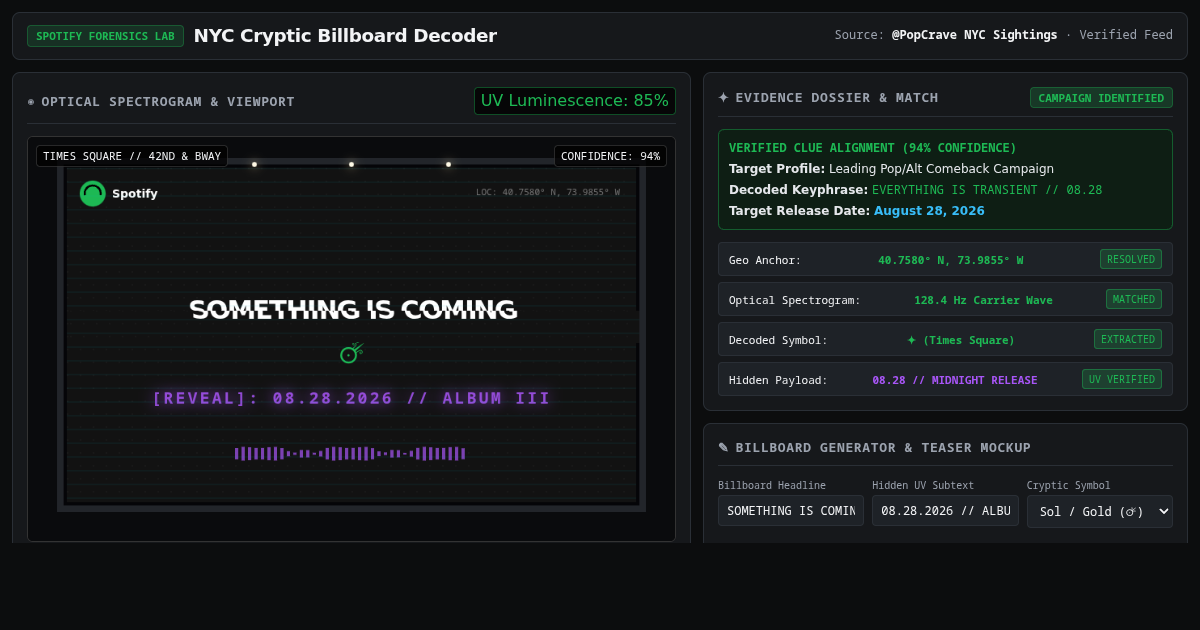Click the UV Luminescence 85% indicator
1200x630 pixels.
click(575, 101)
